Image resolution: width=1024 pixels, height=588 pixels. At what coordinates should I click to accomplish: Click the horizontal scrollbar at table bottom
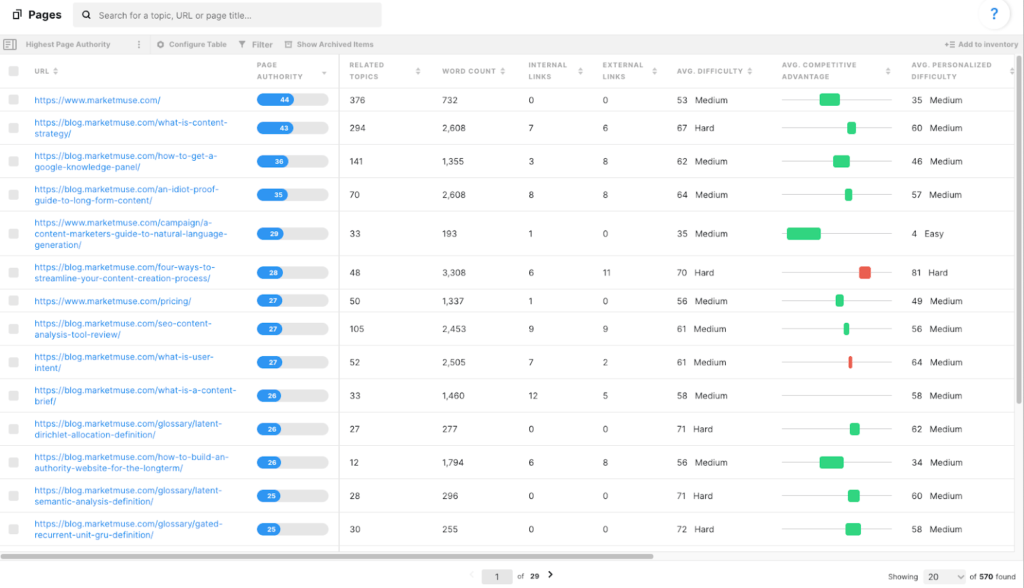point(327,557)
